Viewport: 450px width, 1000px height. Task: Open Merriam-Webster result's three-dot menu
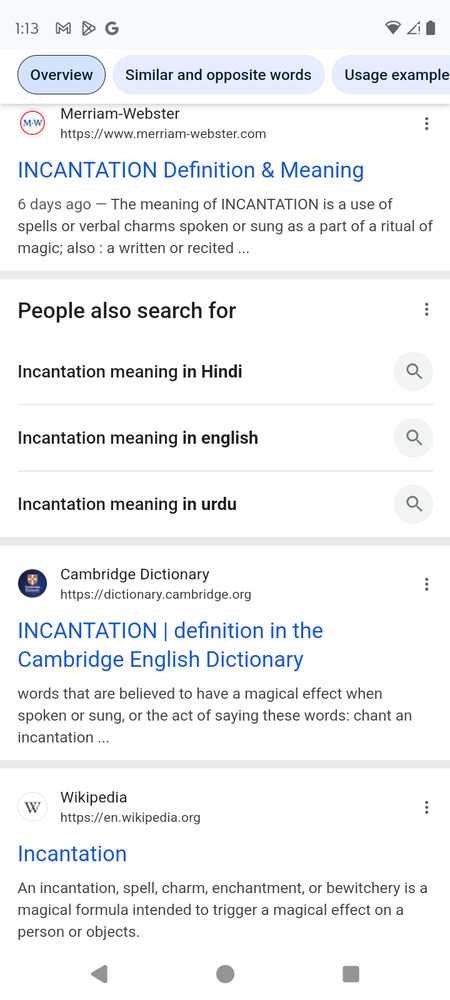pyautogui.click(x=426, y=124)
